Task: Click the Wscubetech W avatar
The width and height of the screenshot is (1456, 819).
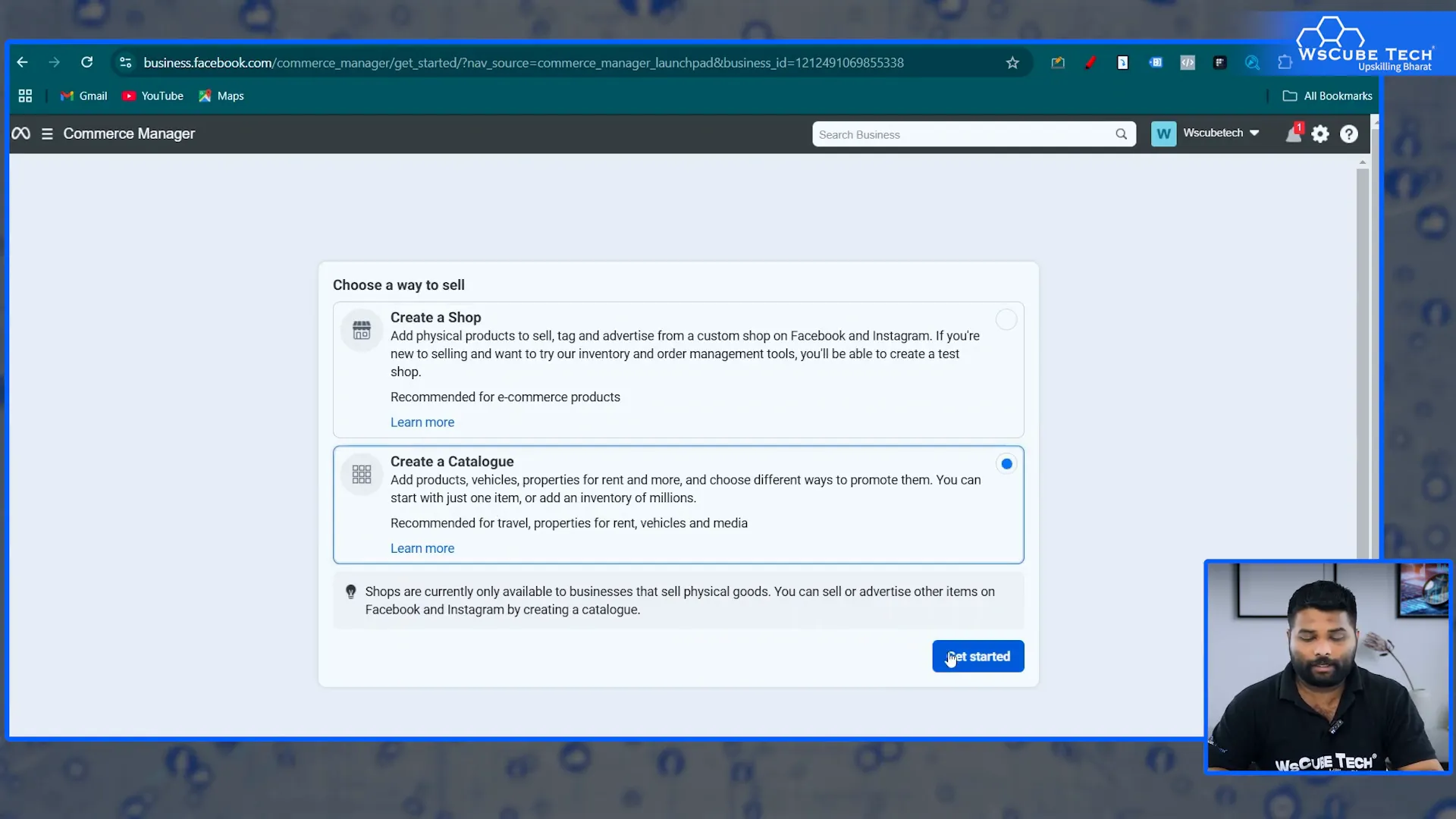Action: tap(1163, 134)
